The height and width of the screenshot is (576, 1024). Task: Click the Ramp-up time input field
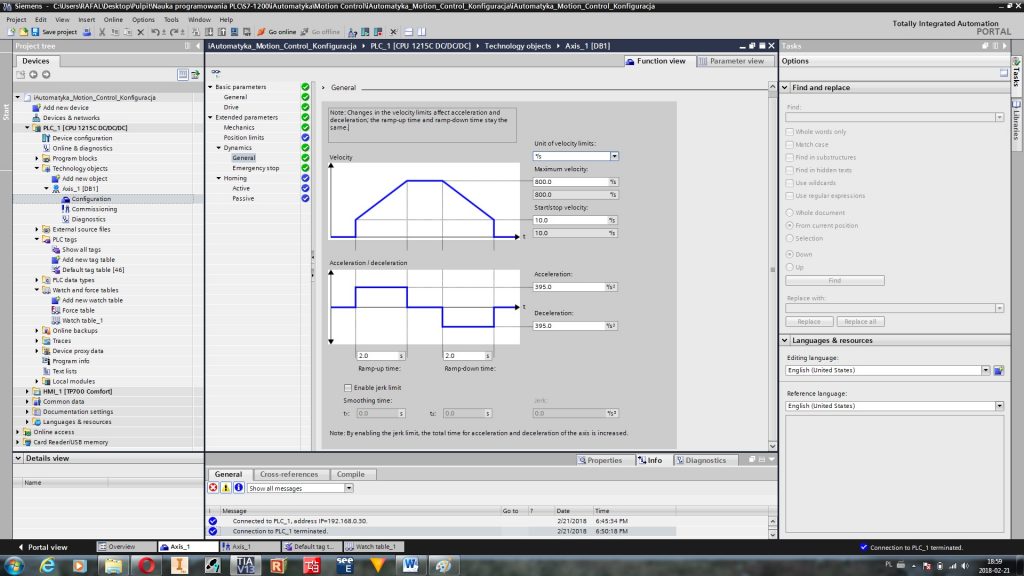coord(378,355)
